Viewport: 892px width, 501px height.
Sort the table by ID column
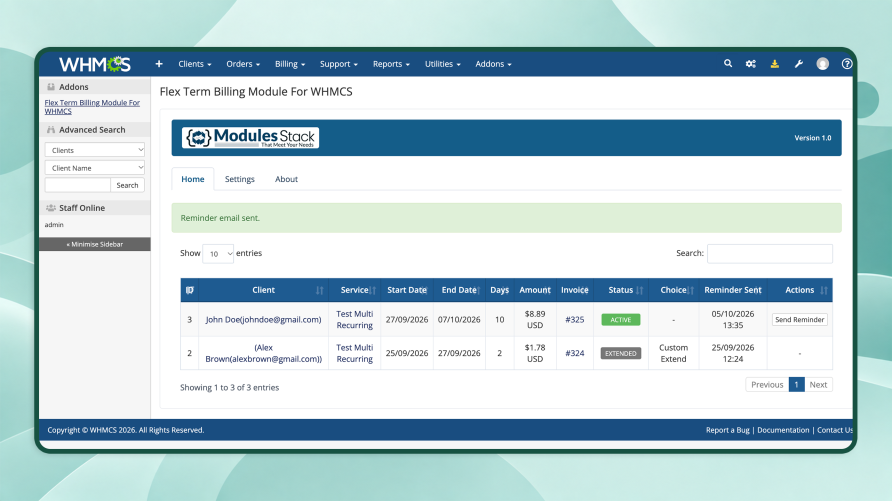pyautogui.click(x=189, y=290)
